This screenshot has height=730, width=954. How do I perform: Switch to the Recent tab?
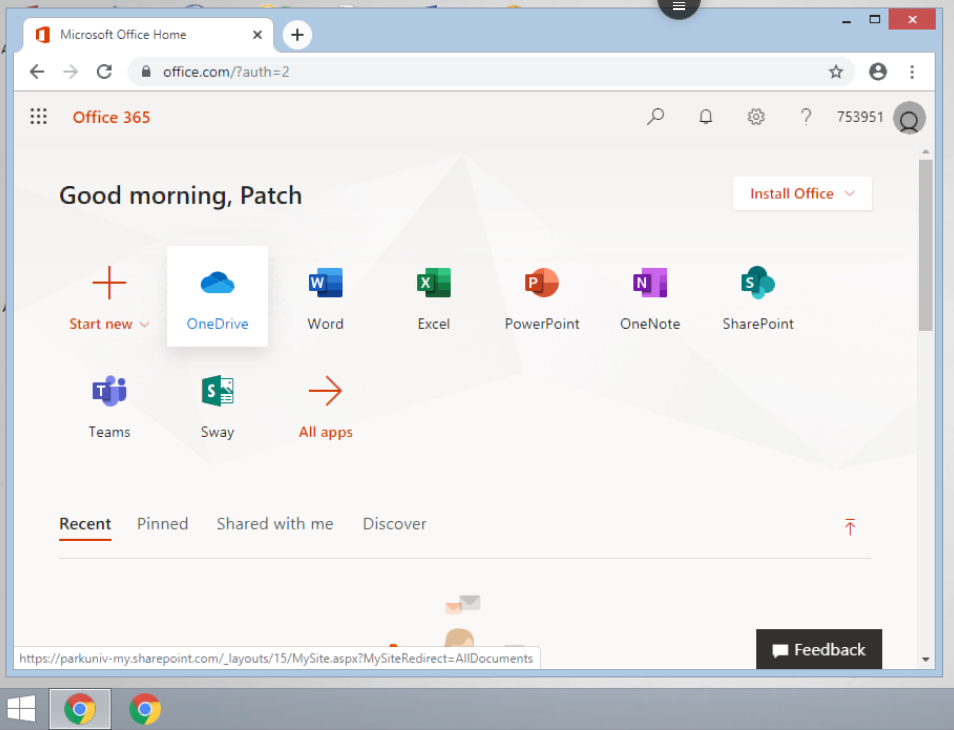[85, 524]
